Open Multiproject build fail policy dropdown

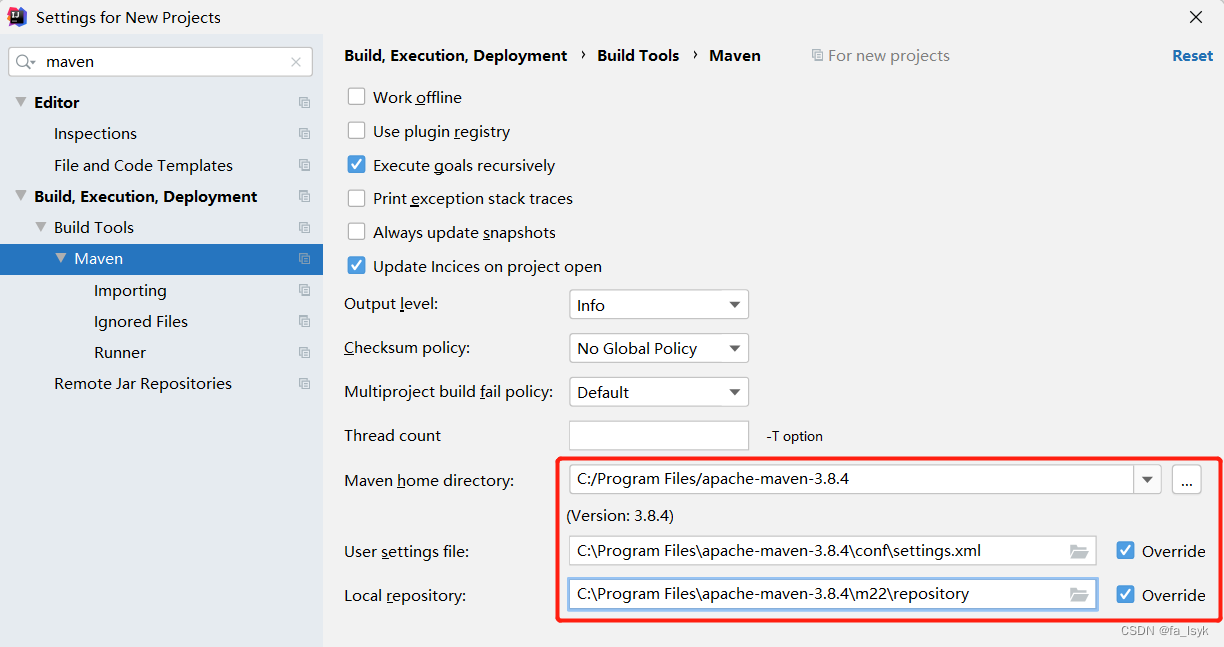pos(658,392)
